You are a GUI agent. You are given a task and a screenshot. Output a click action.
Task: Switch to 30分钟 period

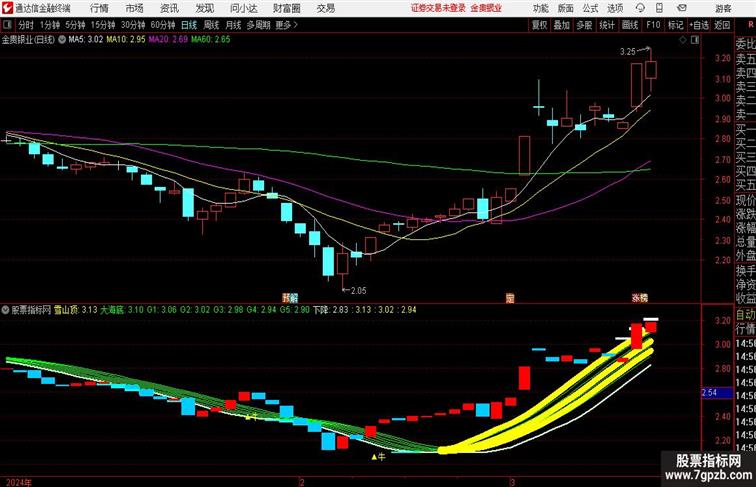(133, 25)
